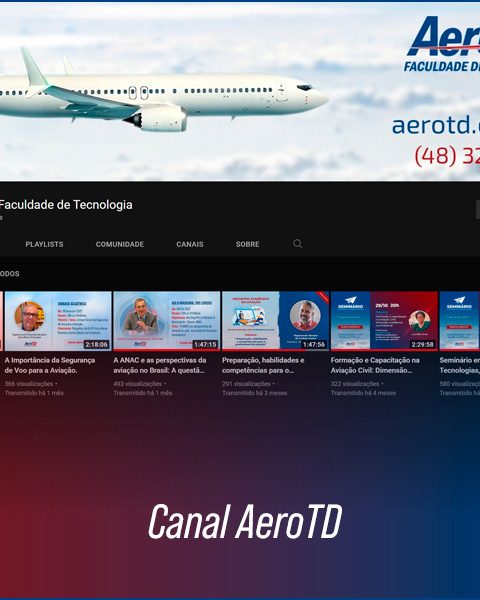480x600 pixels.
Task: Play the 1:47:15 ANAC video thumbnail
Action: click(167, 321)
